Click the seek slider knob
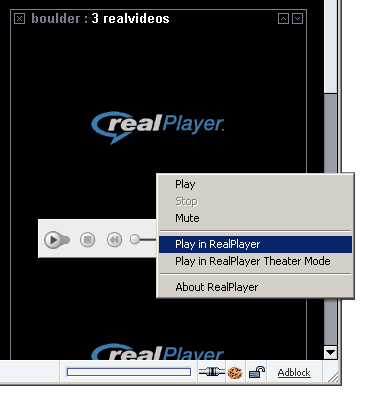365x406 pixels. click(x=135, y=239)
